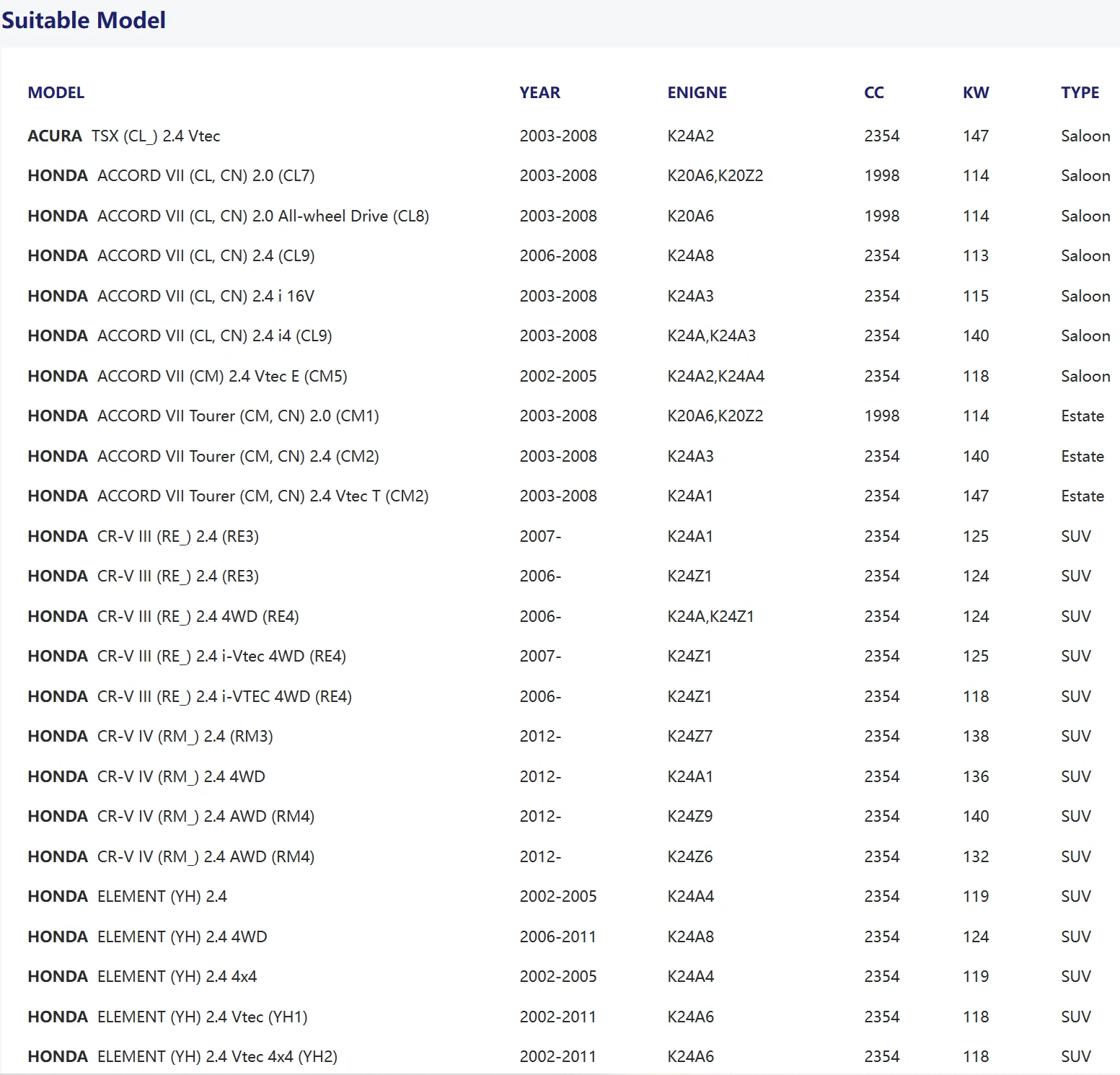Click year '2007-' in the CR-V i-Vtec 4WD row
This screenshot has width=1120, height=1075.
point(540,656)
